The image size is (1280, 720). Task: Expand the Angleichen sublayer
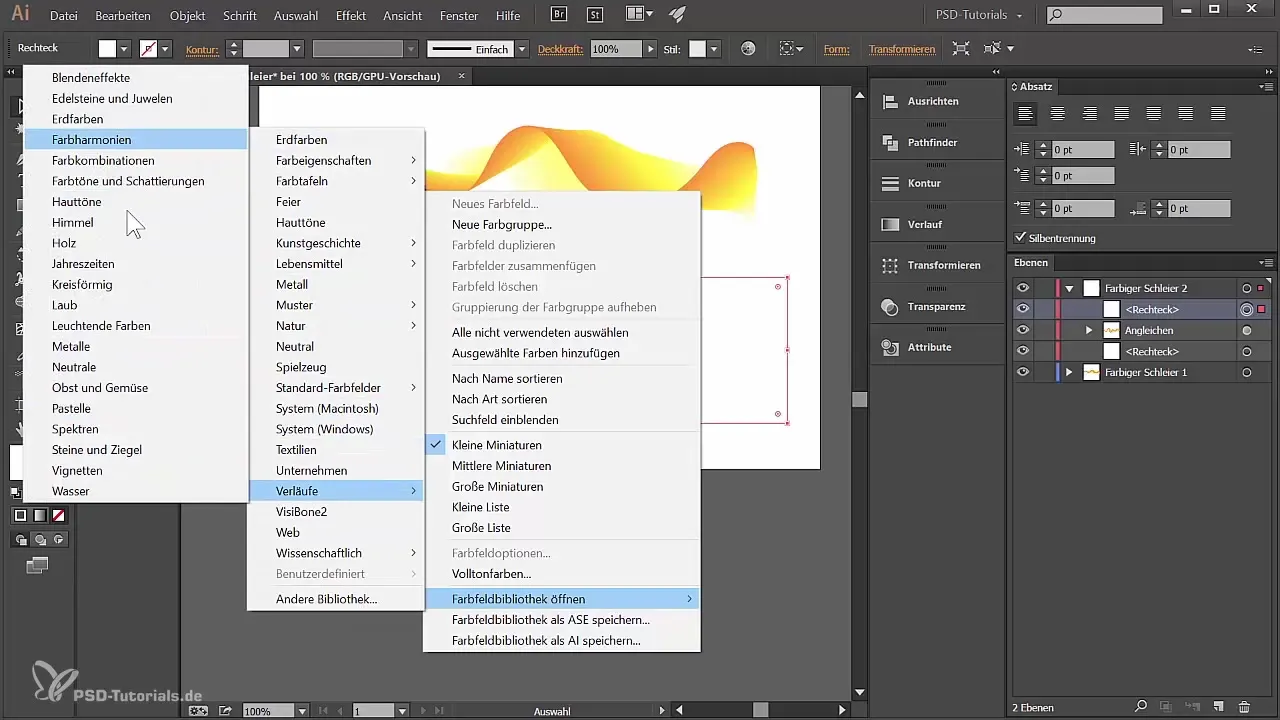point(1089,330)
